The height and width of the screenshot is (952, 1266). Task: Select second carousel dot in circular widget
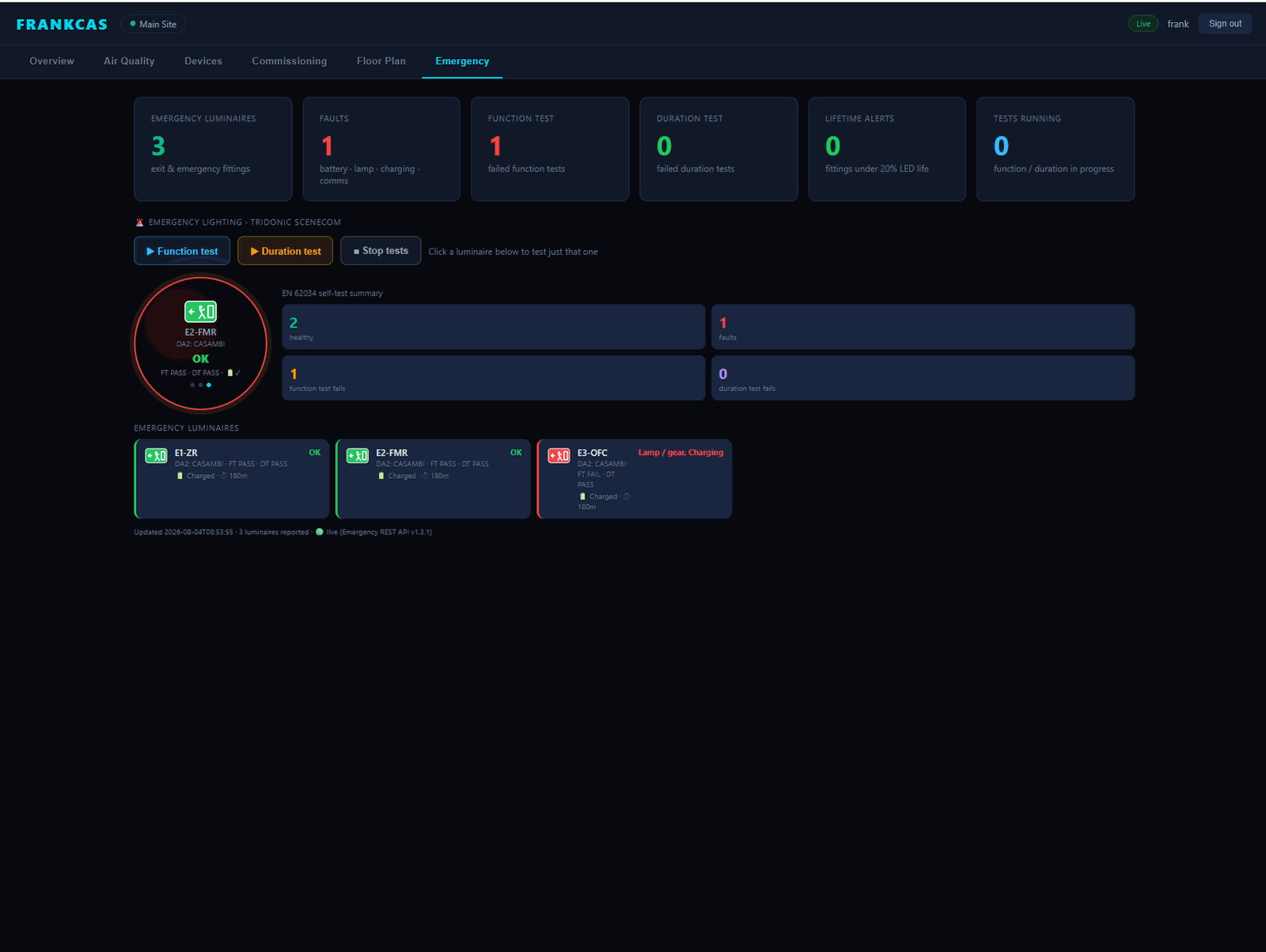tap(200, 385)
